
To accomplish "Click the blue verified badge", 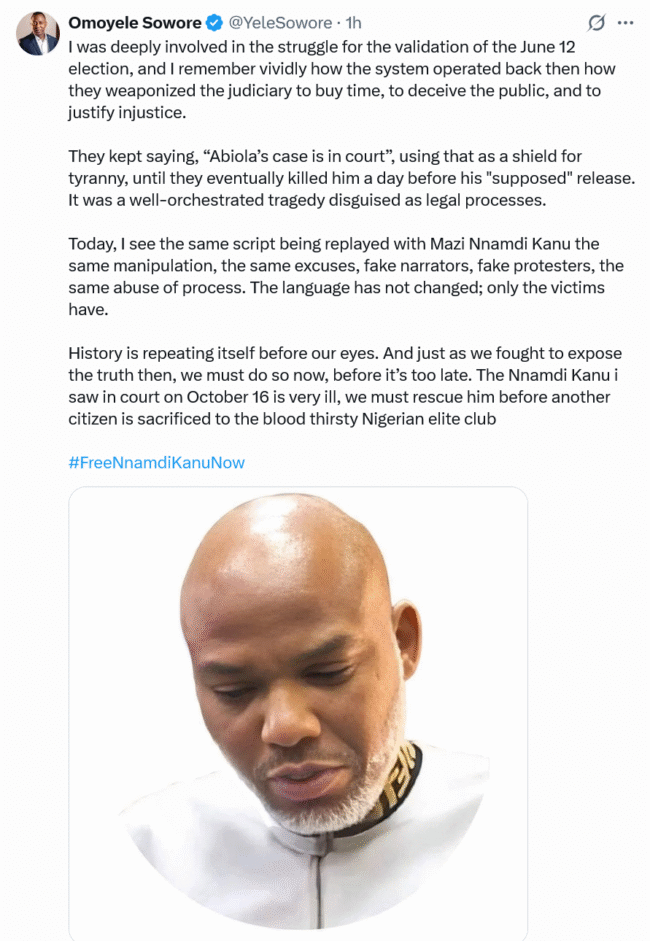I will point(214,23).
